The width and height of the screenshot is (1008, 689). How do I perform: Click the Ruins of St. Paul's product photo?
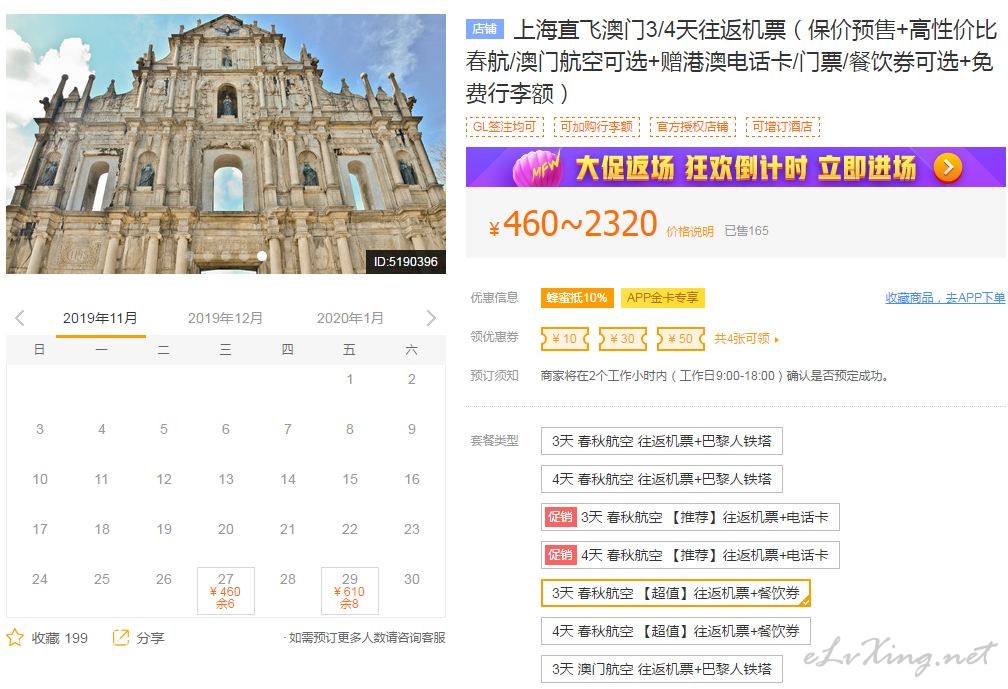[226, 144]
